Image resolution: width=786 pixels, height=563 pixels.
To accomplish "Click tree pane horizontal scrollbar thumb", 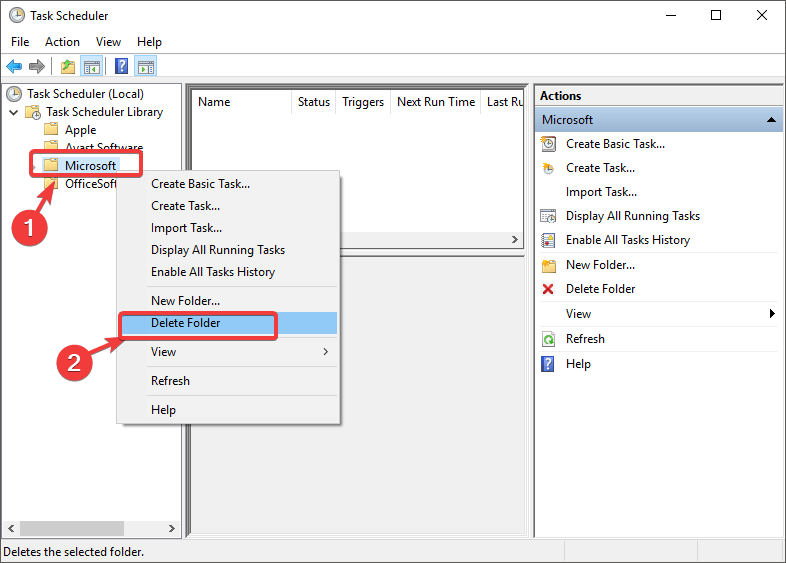I will pyautogui.click(x=72, y=528).
